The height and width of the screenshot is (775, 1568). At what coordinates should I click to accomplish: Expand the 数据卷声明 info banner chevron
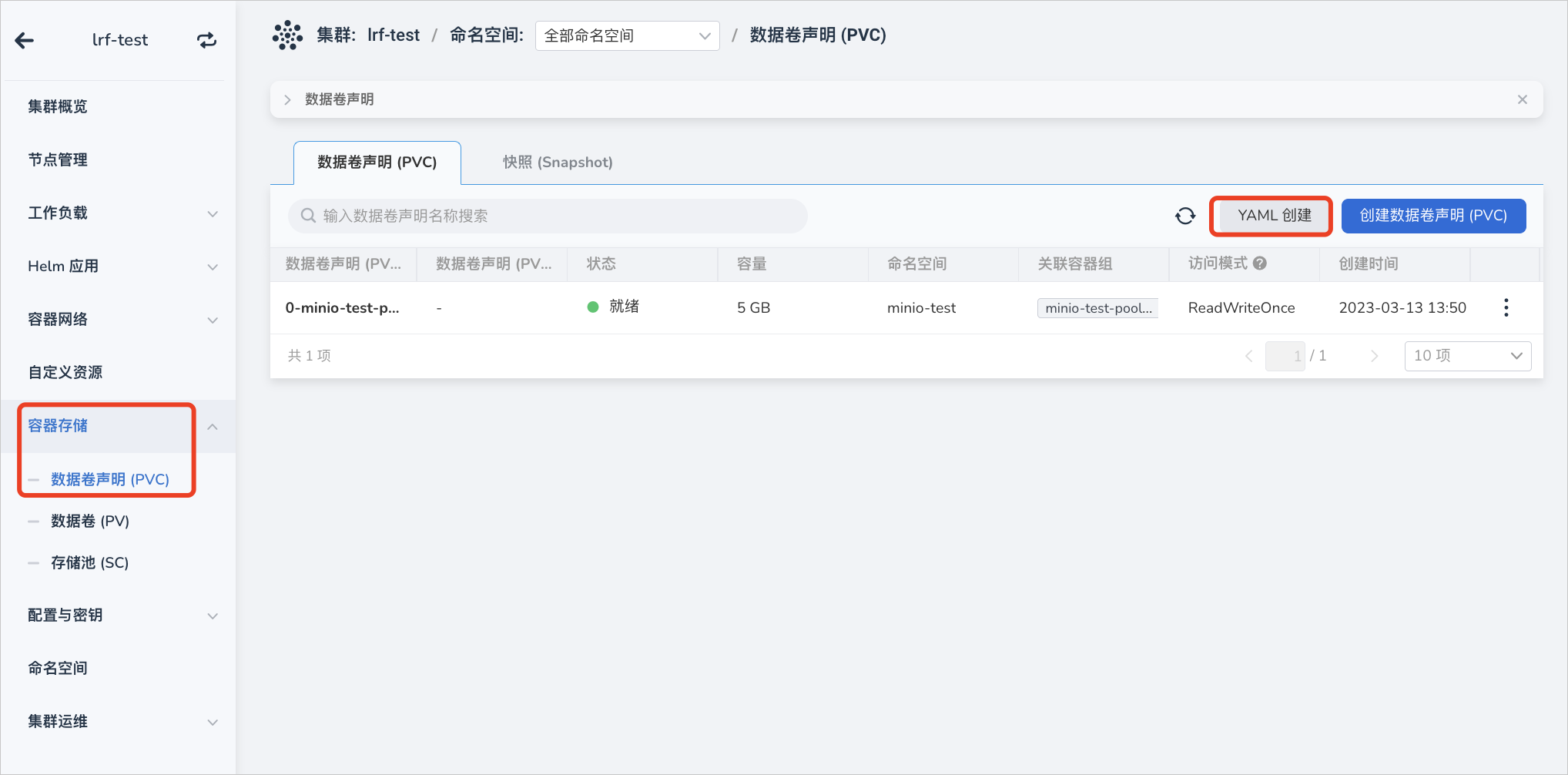(287, 99)
